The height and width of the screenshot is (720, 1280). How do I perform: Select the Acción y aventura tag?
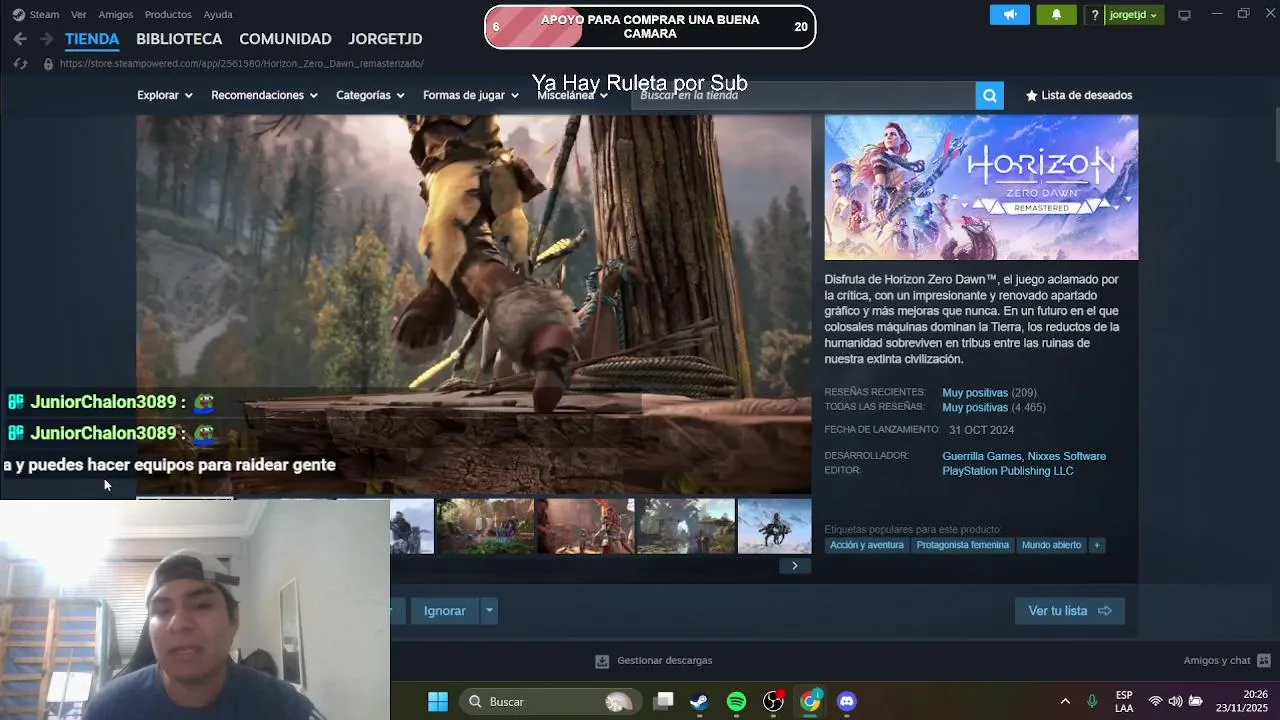tap(867, 545)
